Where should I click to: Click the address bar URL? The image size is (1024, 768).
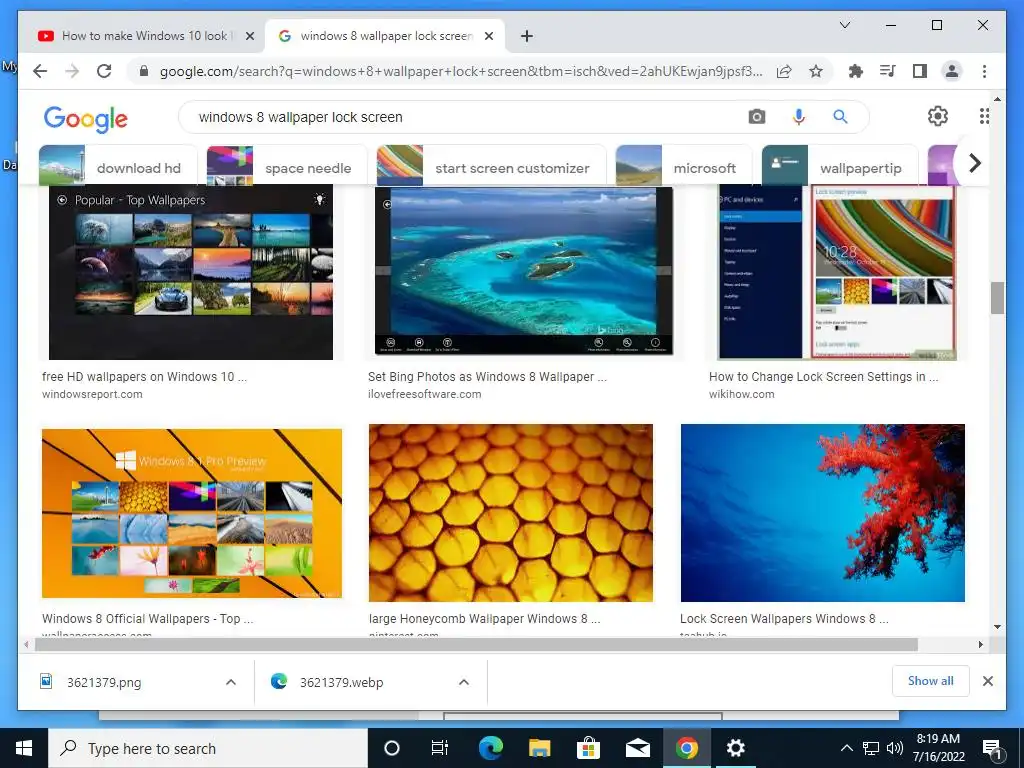(x=460, y=71)
